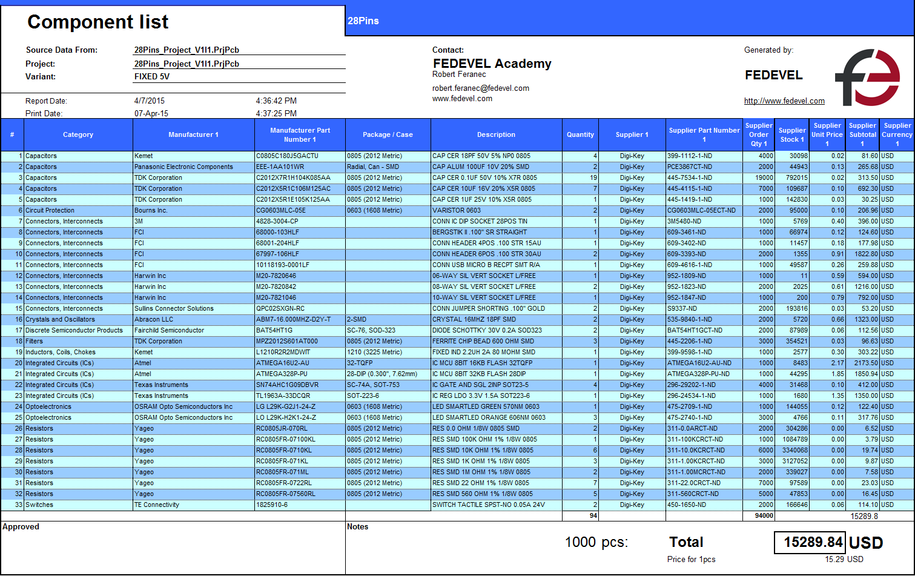Image resolution: width=915 pixels, height=576 pixels.
Task: Select LED SMARTLED ORANGE 606NM 0603 description
Action: pyautogui.click(x=497, y=418)
